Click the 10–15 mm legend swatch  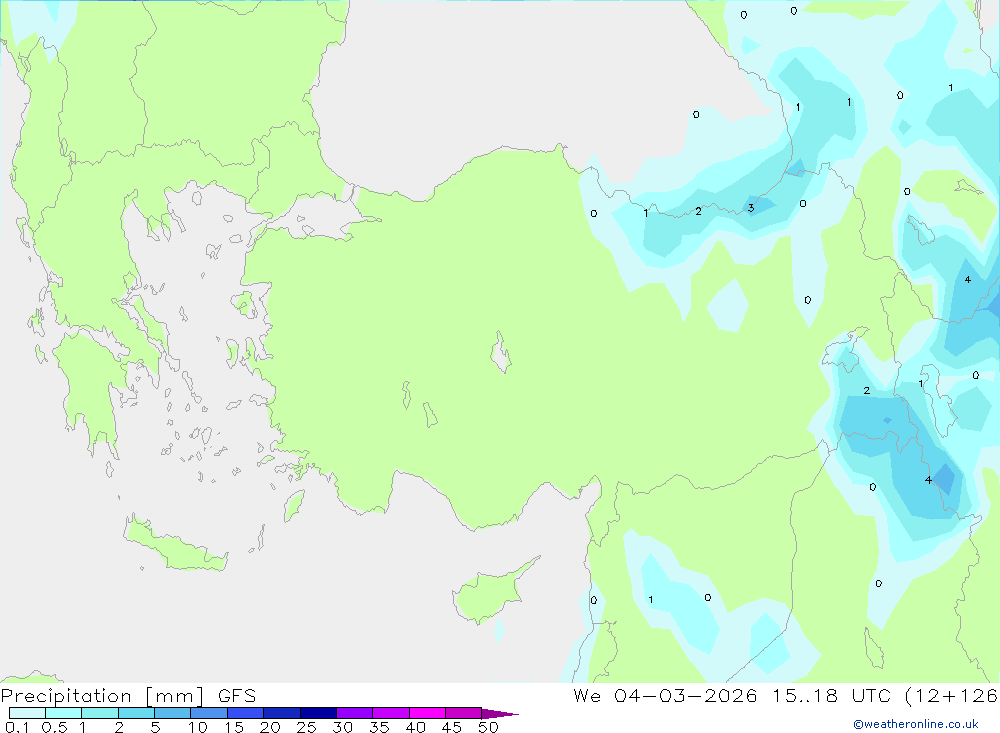[x=209, y=713]
